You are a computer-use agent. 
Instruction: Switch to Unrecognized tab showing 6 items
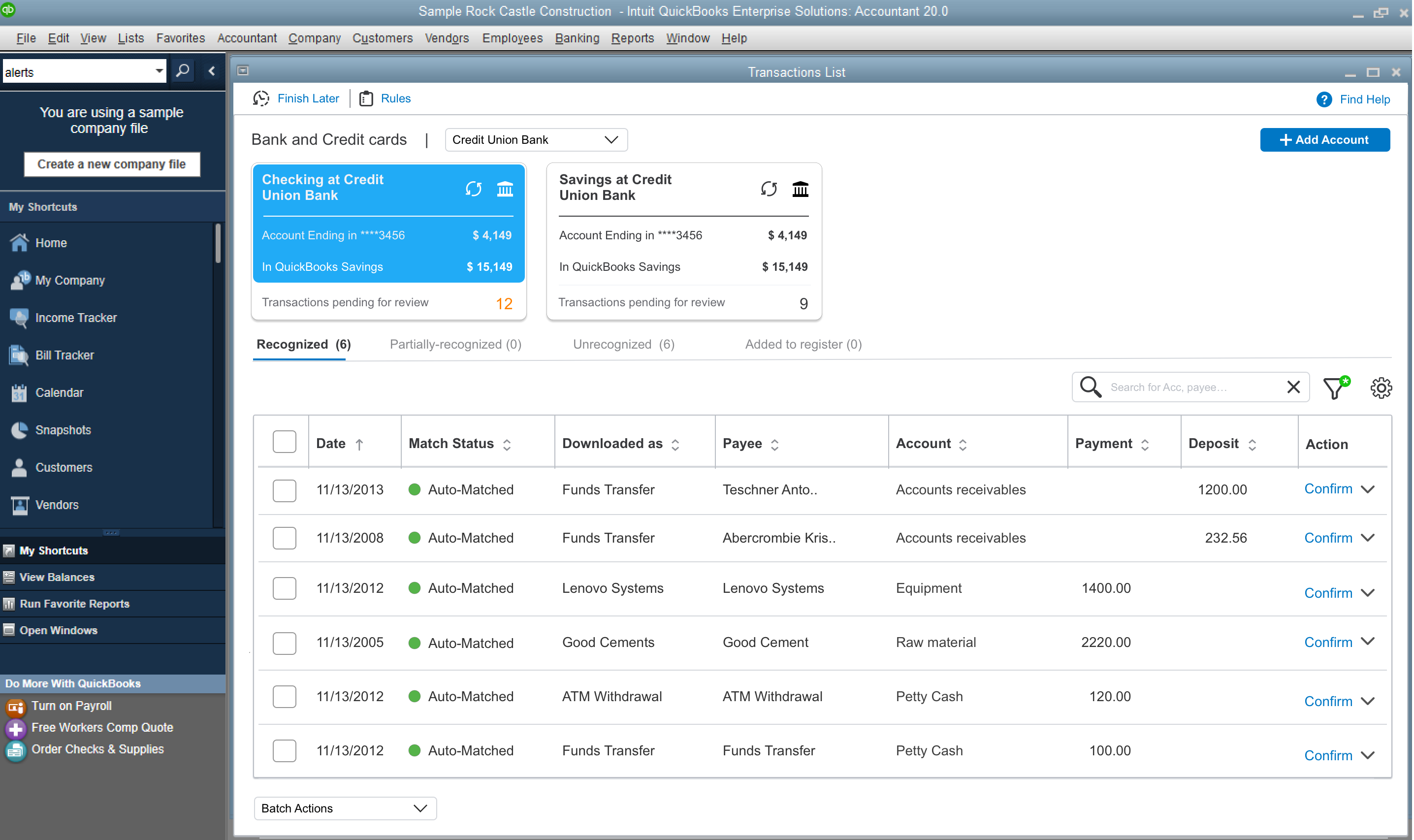623,344
